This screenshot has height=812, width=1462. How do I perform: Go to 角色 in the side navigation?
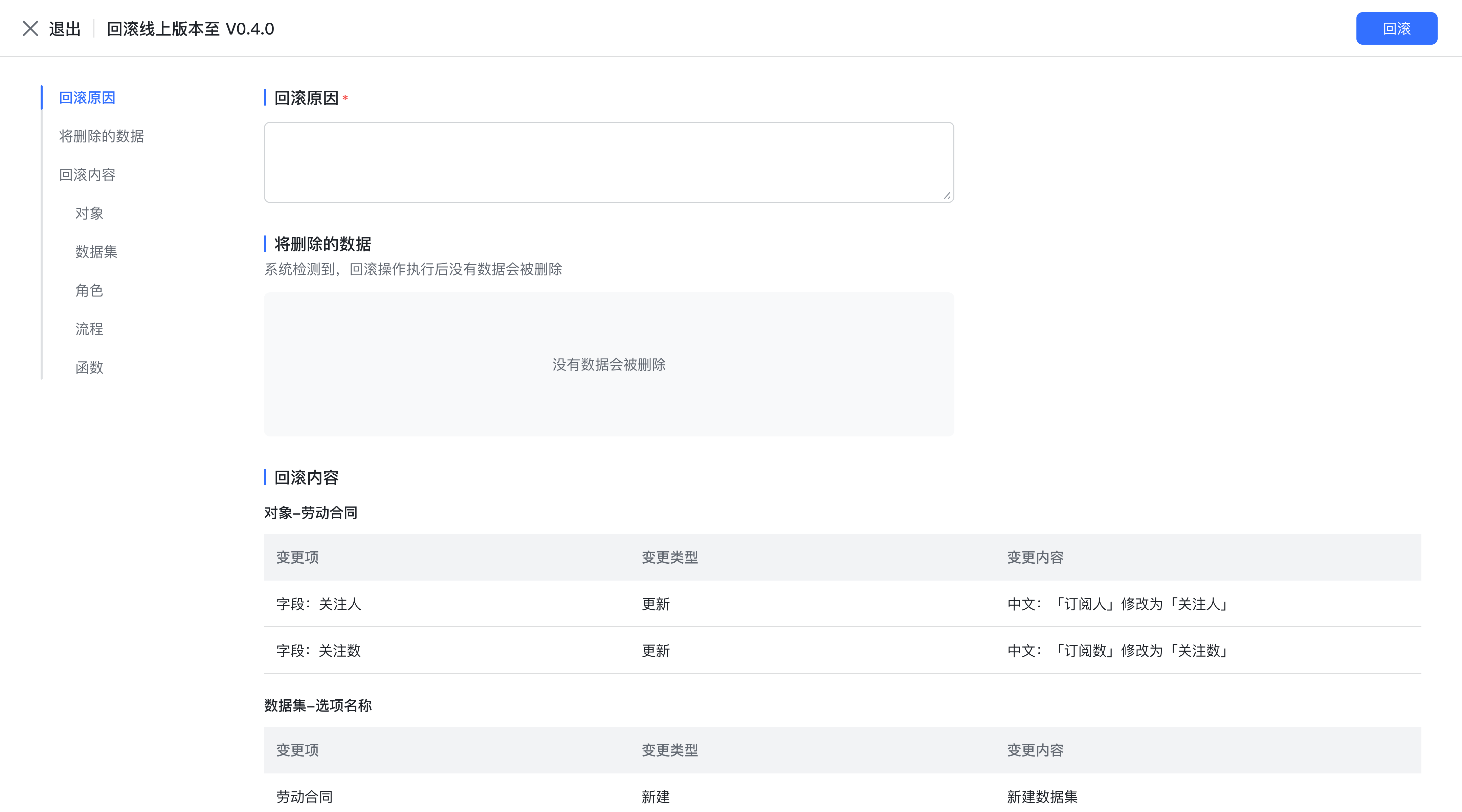[x=89, y=291]
